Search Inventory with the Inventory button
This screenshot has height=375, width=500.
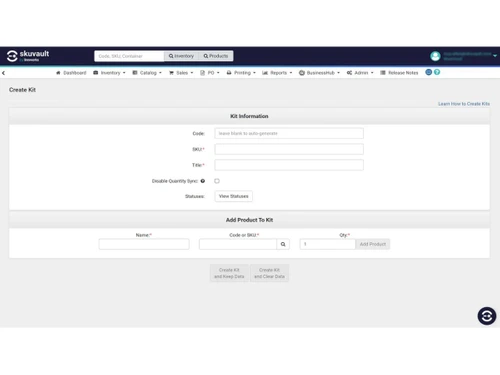(181, 56)
